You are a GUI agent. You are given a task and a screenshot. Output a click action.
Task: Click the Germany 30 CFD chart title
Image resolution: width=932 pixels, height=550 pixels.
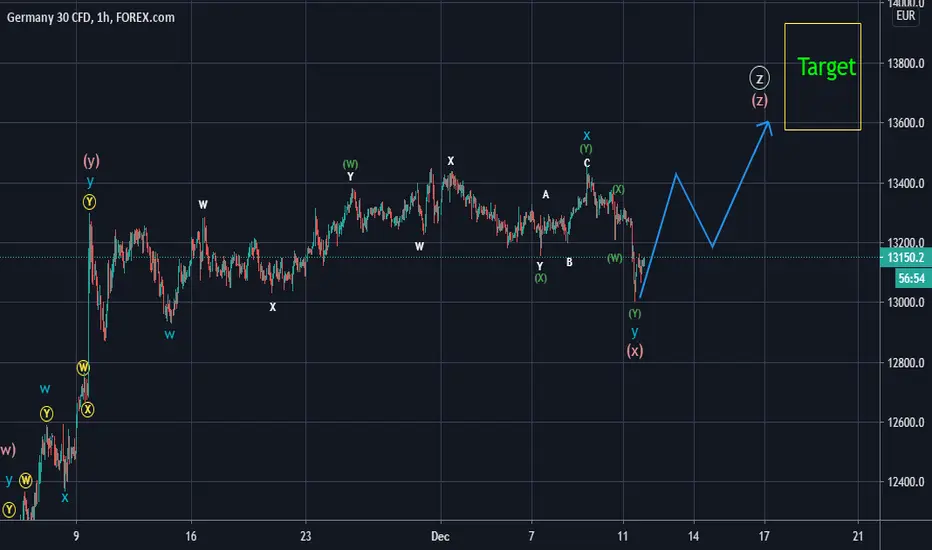[x=91, y=18]
